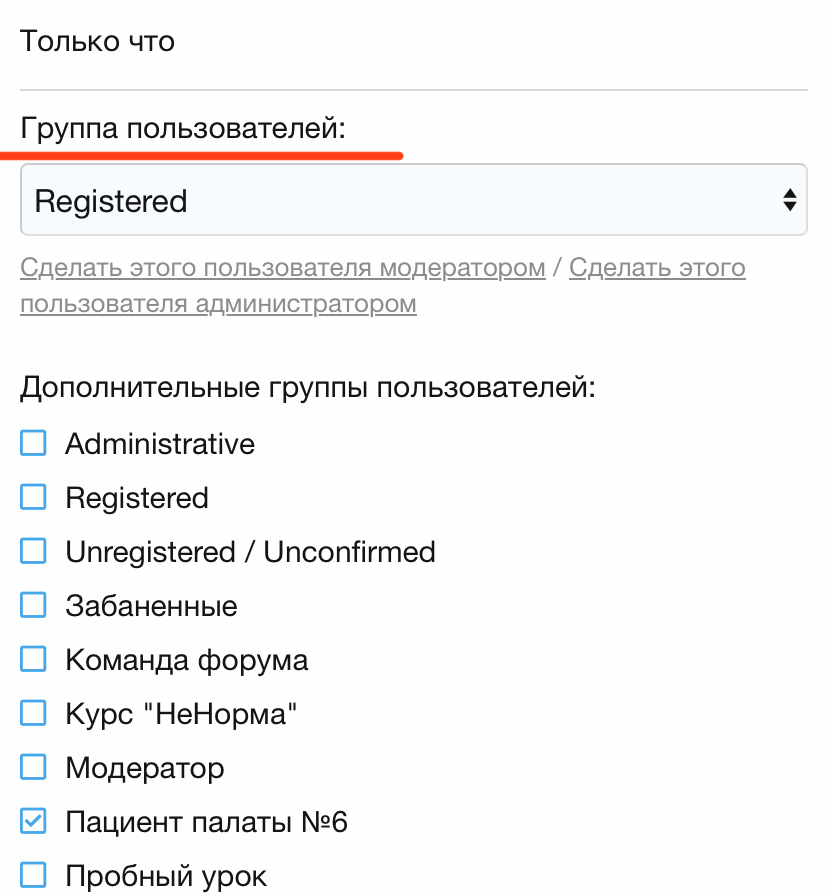Check the Registered additional group box
Viewport: 828px width, 894px height.
coord(34,497)
